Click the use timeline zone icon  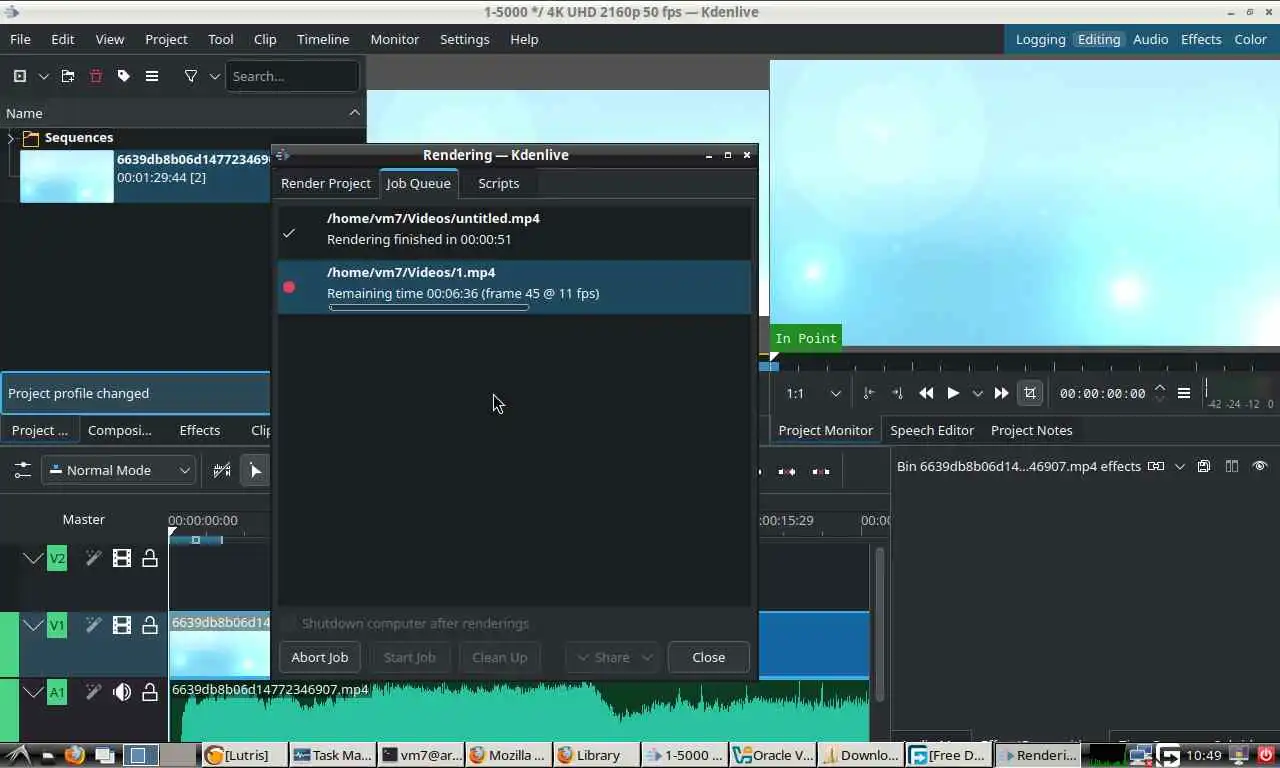222,470
